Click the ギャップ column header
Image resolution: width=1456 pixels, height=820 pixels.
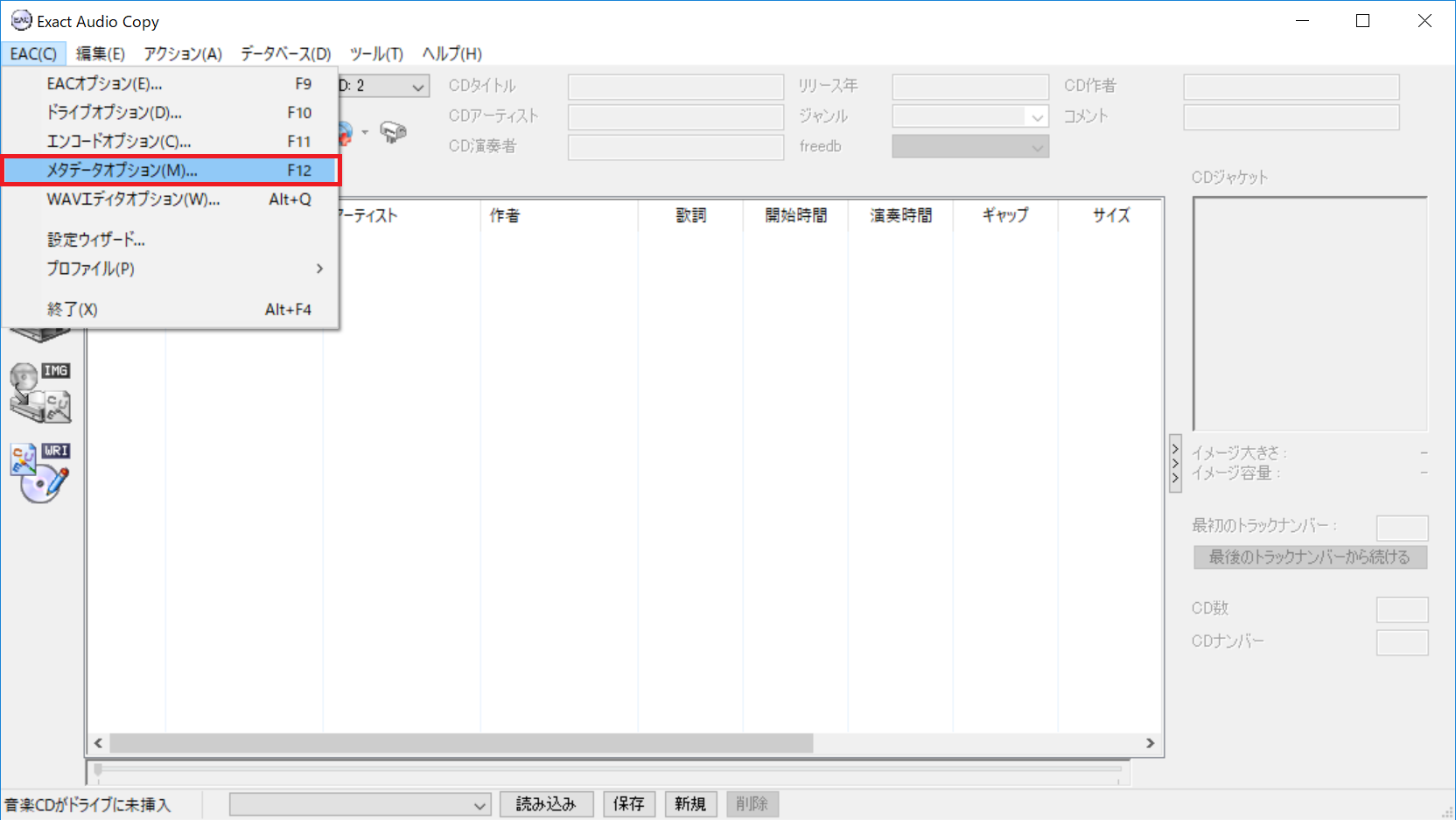[x=1005, y=215]
